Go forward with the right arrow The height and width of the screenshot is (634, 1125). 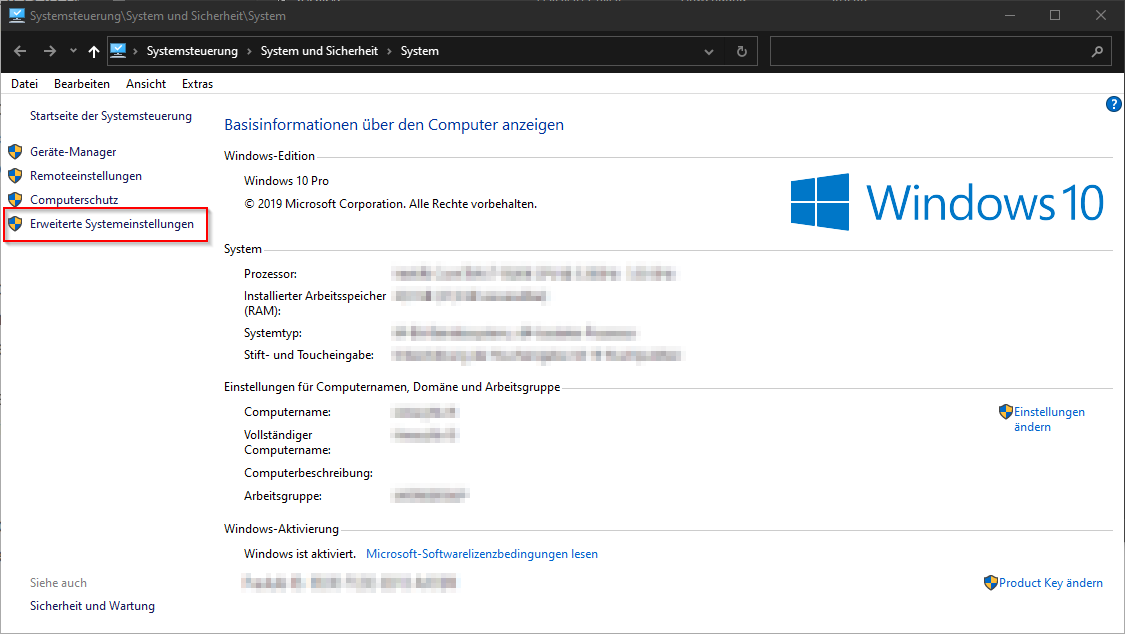(49, 51)
